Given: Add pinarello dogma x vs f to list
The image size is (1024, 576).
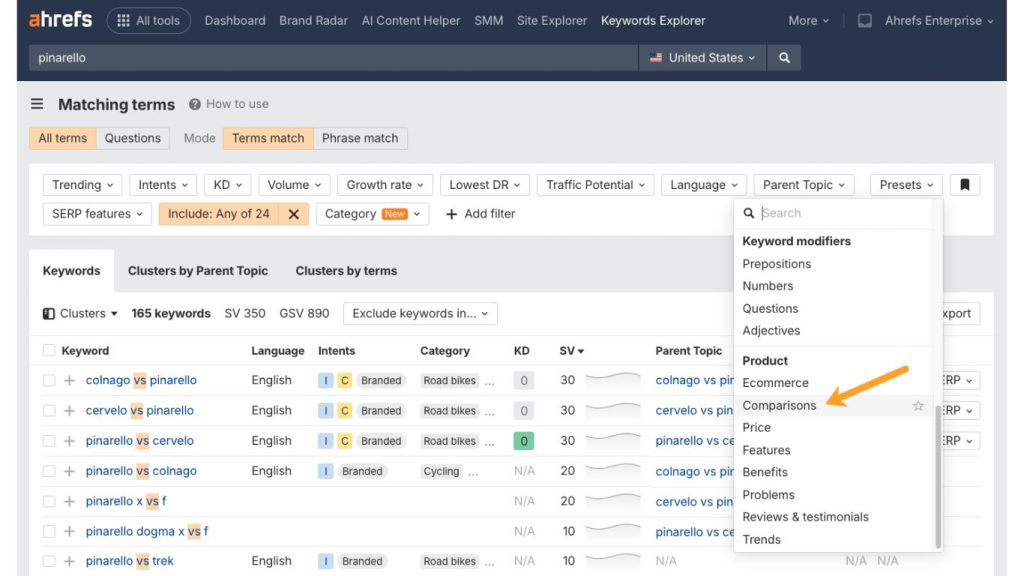Looking at the screenshot, I should click(x=69, y=531).
